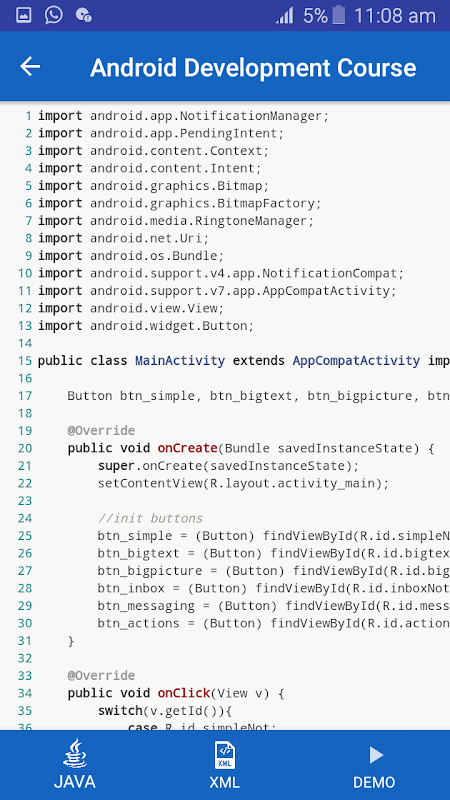The height and width of the screenshot is (800, 450).
Task: Tap the super.onCreate call line
Action: point(229,466)
